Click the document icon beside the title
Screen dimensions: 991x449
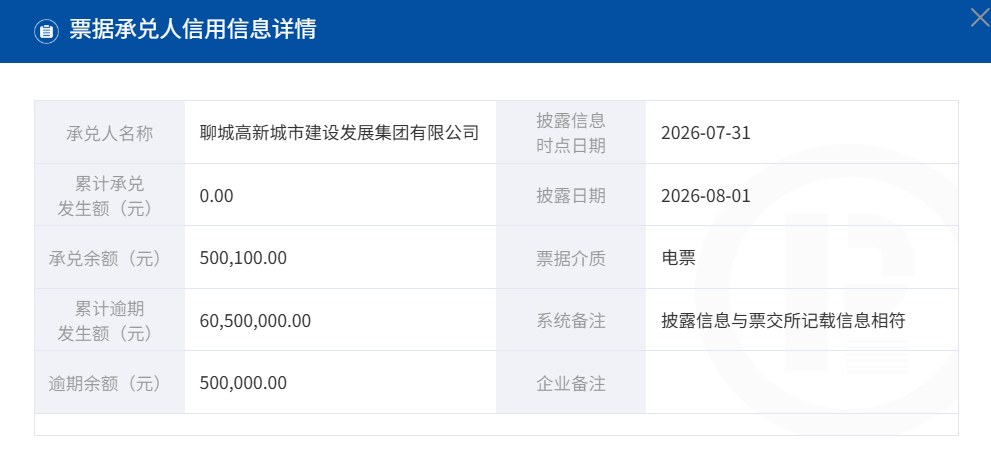click(46, 30)
